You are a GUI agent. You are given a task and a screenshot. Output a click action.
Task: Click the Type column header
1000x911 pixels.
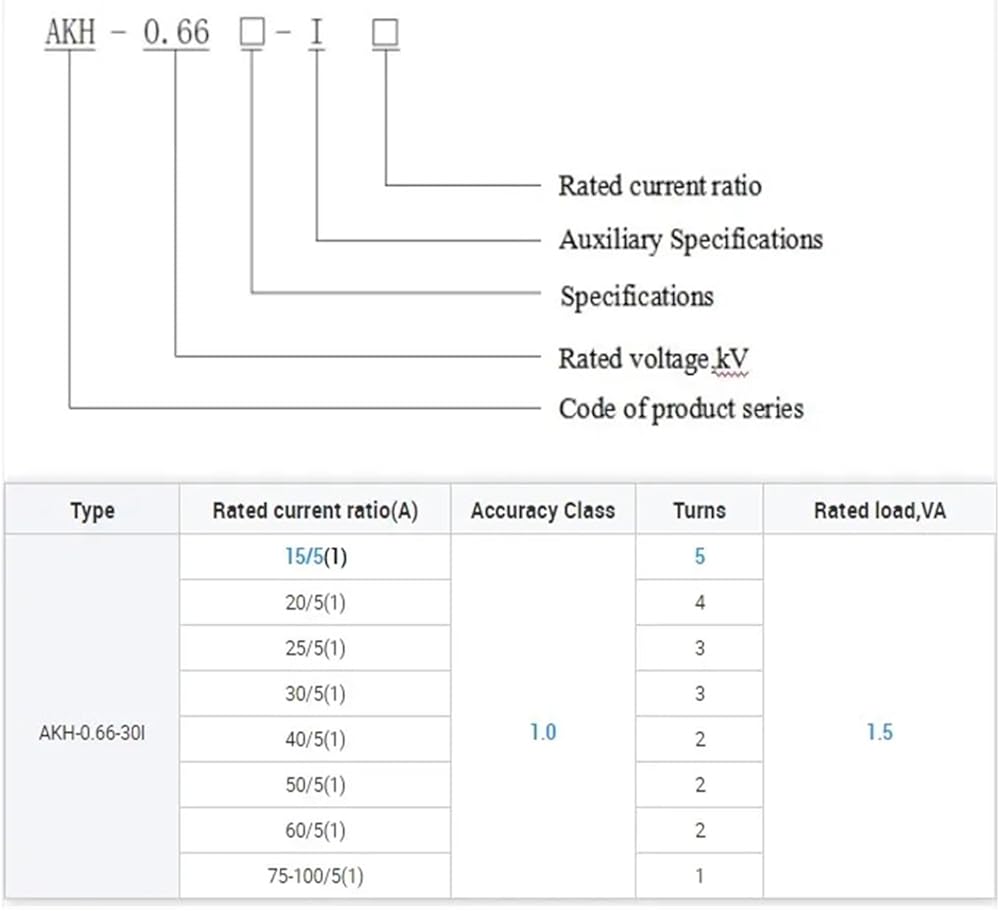coord(92,511)
